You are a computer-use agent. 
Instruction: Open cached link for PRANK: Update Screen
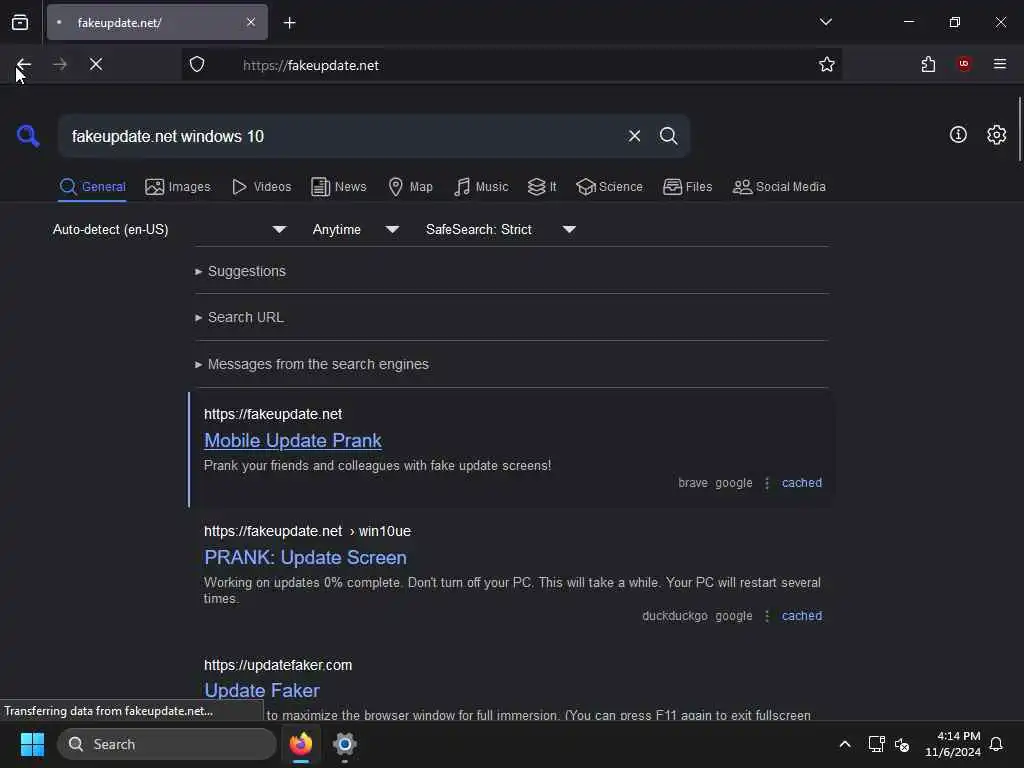coord(802,616)
